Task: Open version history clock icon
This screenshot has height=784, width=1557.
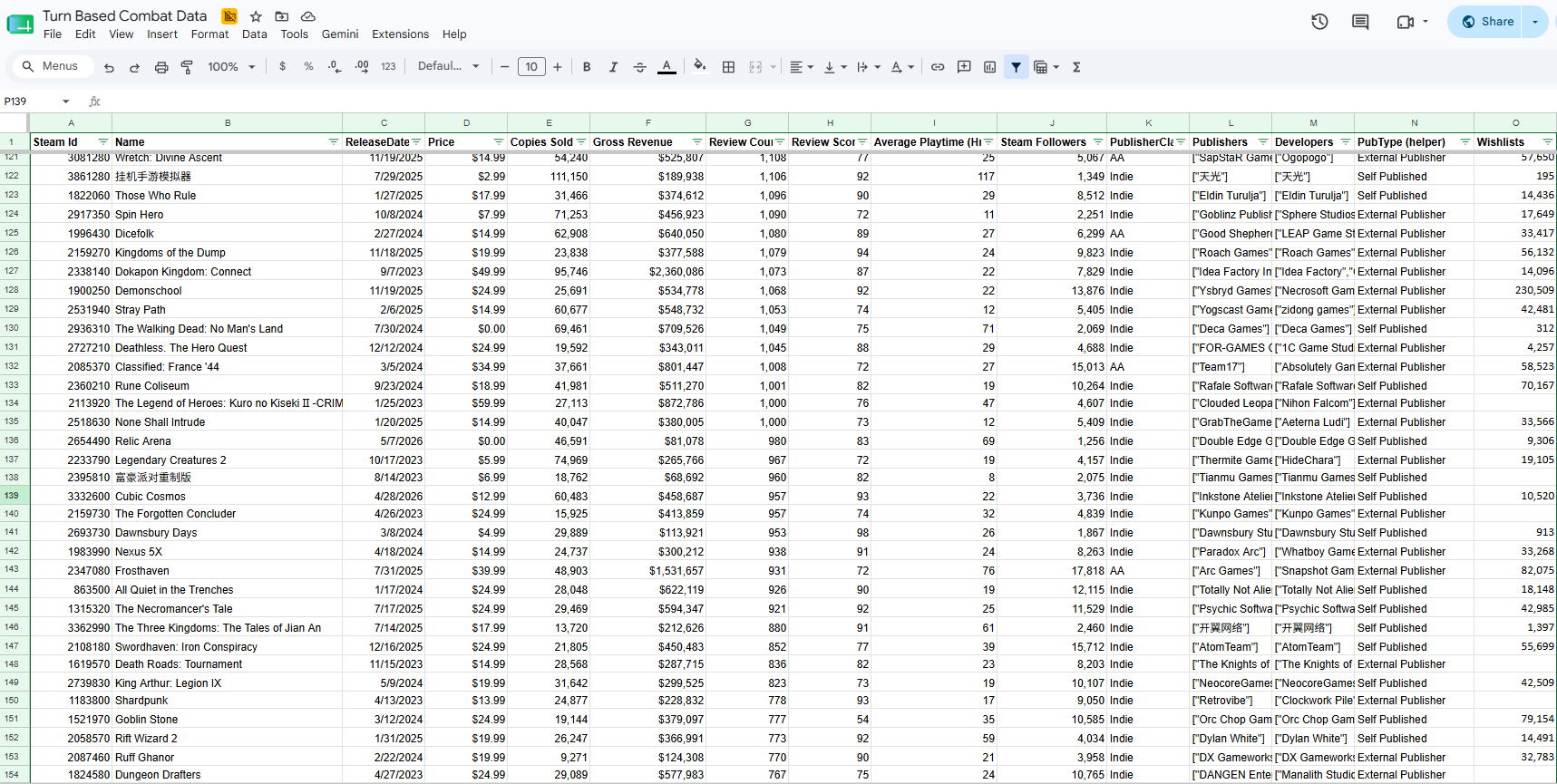Action: (x=1319, y=22)
